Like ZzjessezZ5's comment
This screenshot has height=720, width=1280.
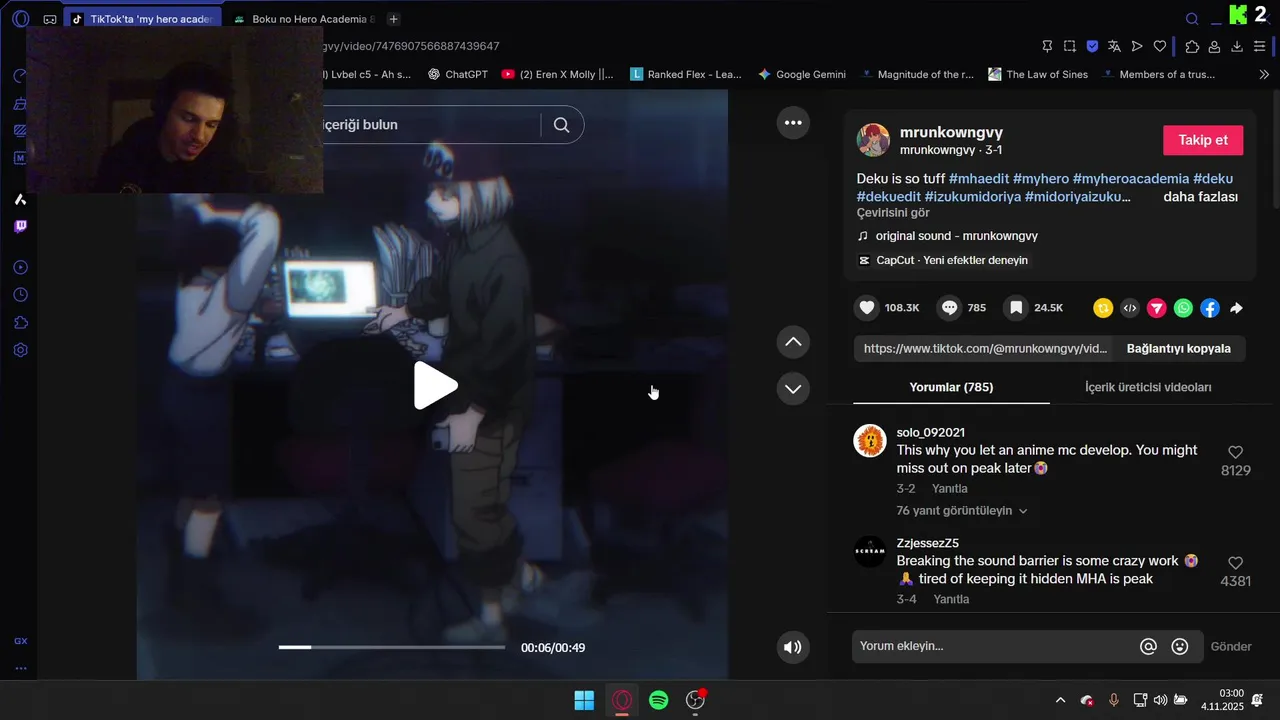click(1235, 563)
